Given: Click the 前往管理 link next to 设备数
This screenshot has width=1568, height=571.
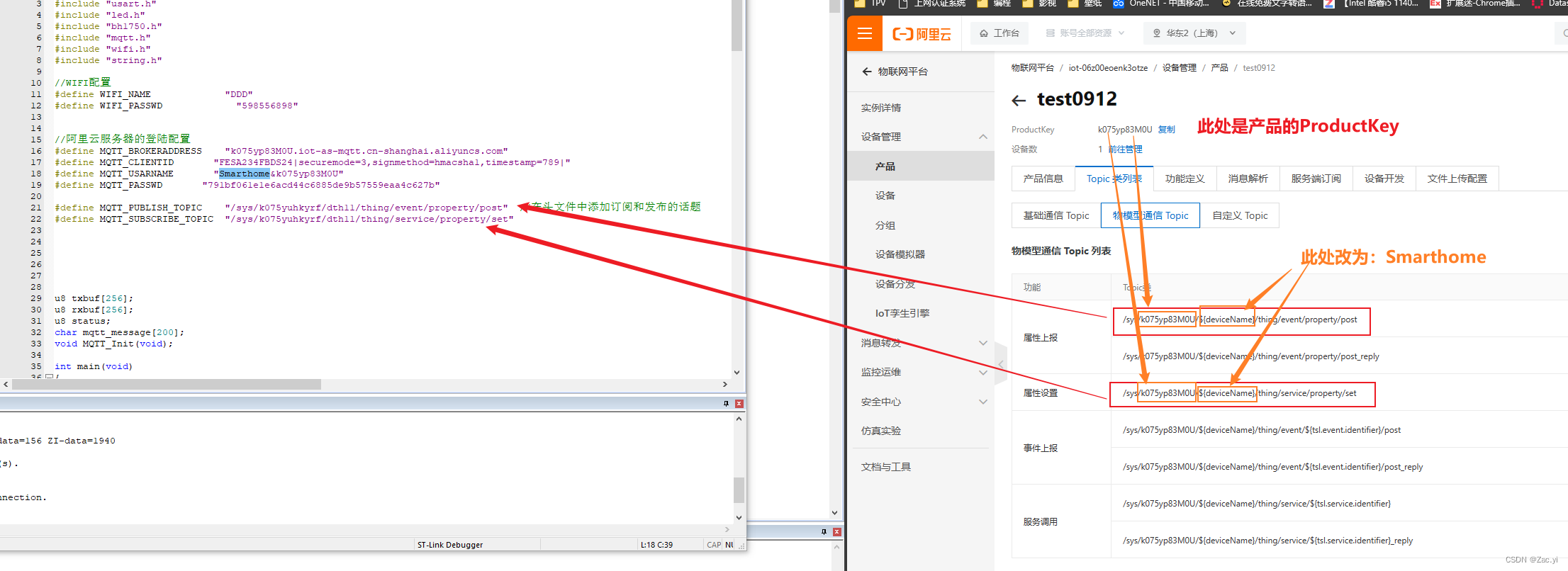Looking at the screenshot, I should click(1125, 149).
